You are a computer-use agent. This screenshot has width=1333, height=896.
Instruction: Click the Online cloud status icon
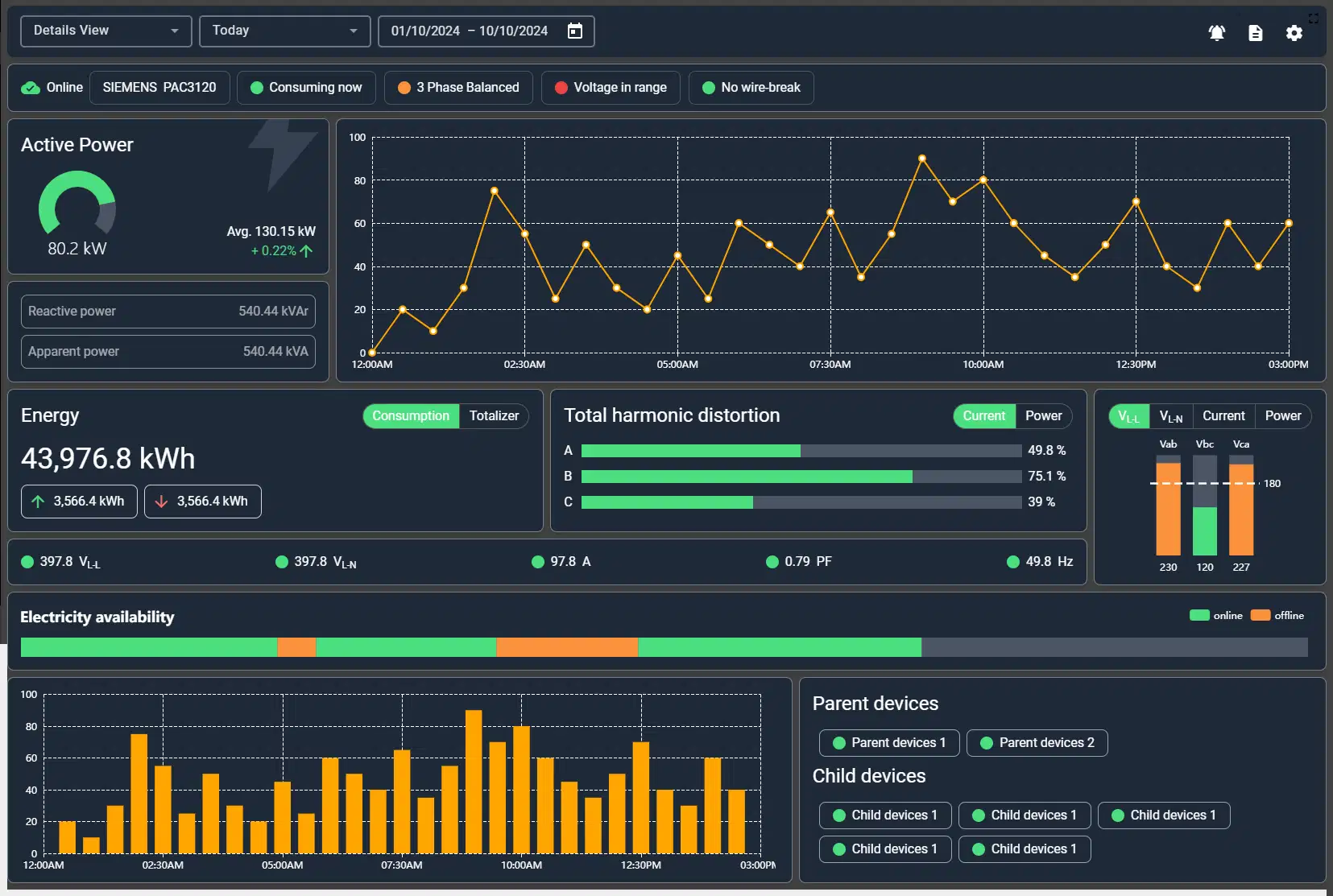[x=31, y=88]
